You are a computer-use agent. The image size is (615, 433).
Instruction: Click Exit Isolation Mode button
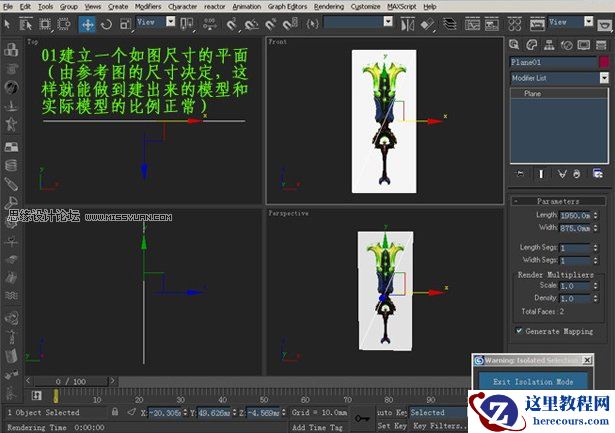tap(533, 382)
